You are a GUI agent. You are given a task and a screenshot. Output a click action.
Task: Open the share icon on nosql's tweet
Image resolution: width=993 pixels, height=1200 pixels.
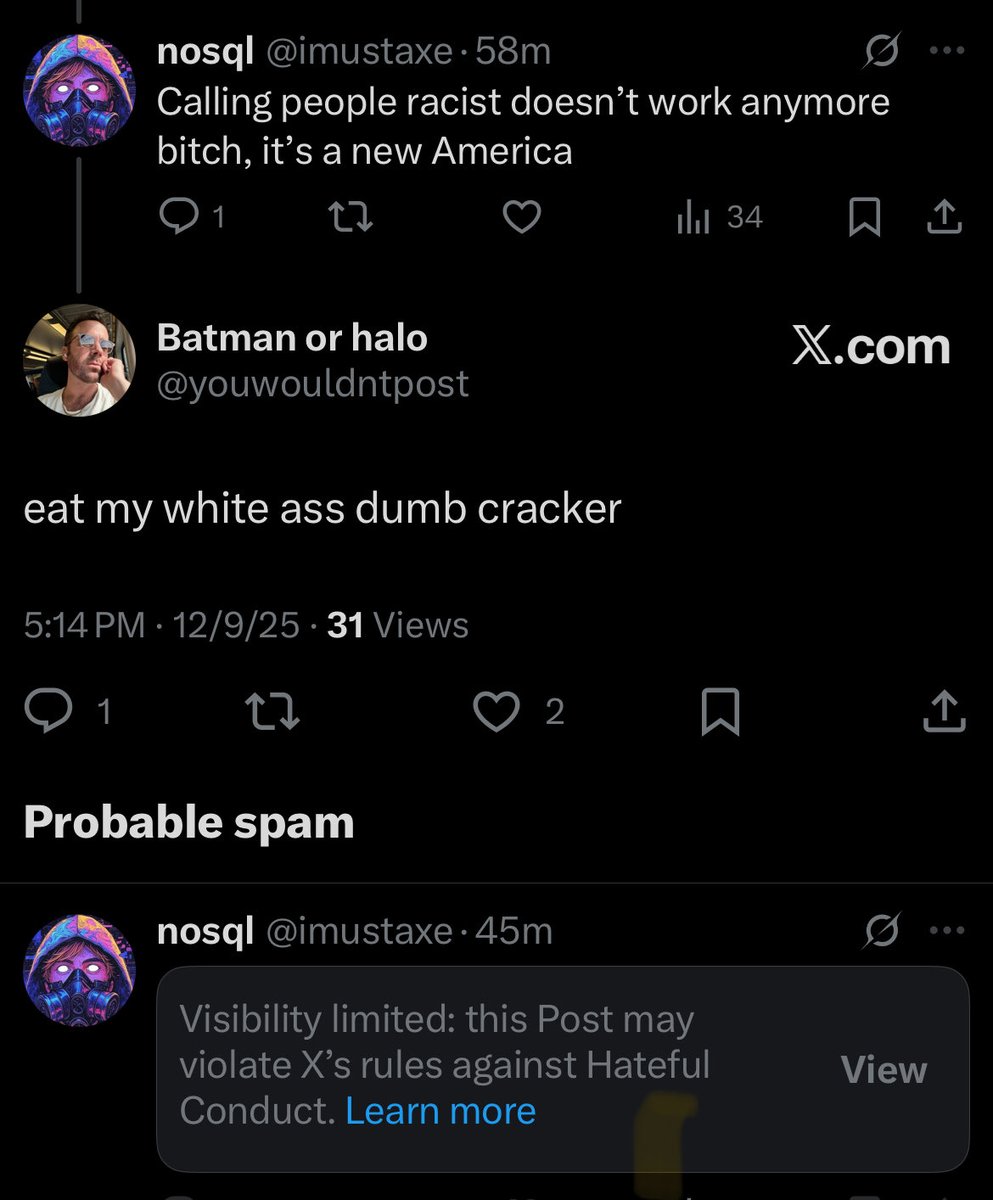pos(944,217)
